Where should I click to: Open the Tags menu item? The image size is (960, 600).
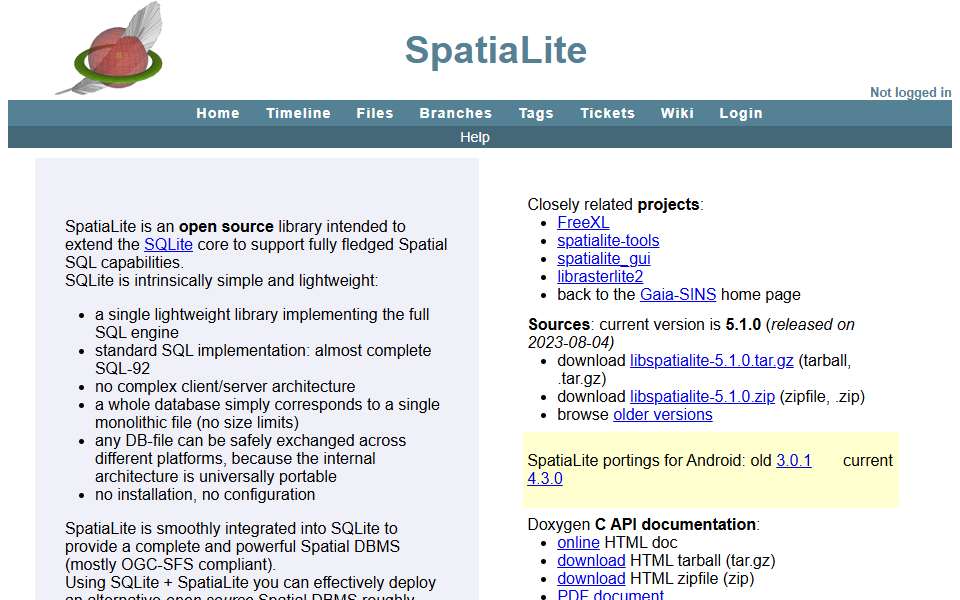536,113
